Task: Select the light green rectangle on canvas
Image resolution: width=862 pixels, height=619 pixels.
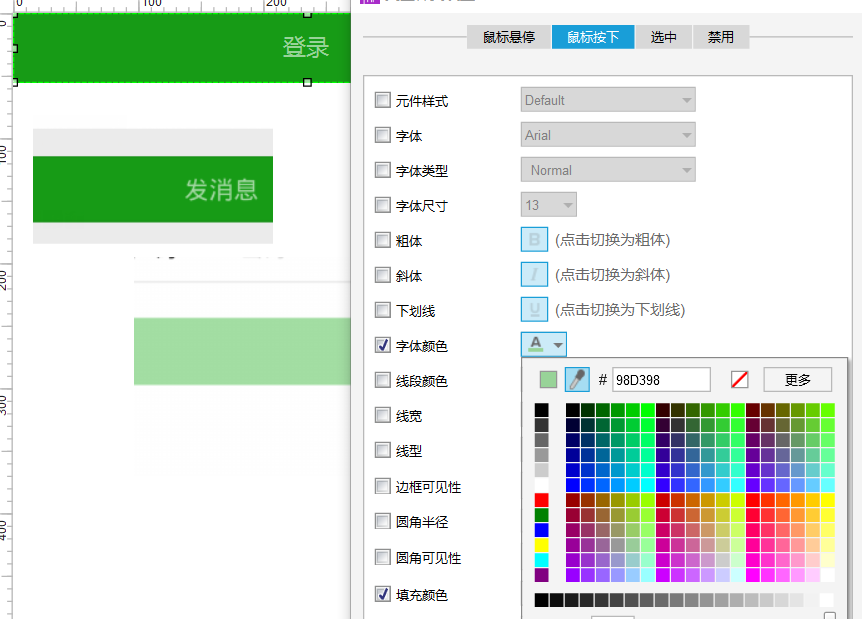Action: 242,351
